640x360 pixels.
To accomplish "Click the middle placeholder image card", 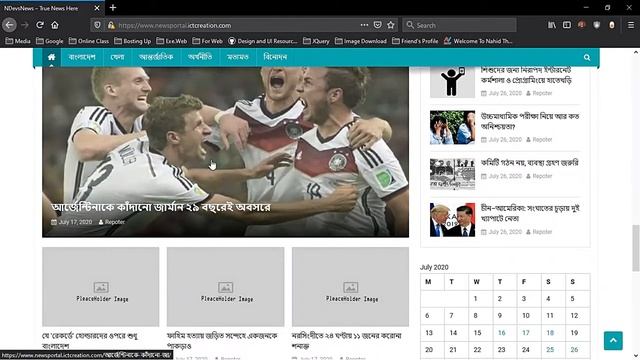I will (x=226, y=287).
